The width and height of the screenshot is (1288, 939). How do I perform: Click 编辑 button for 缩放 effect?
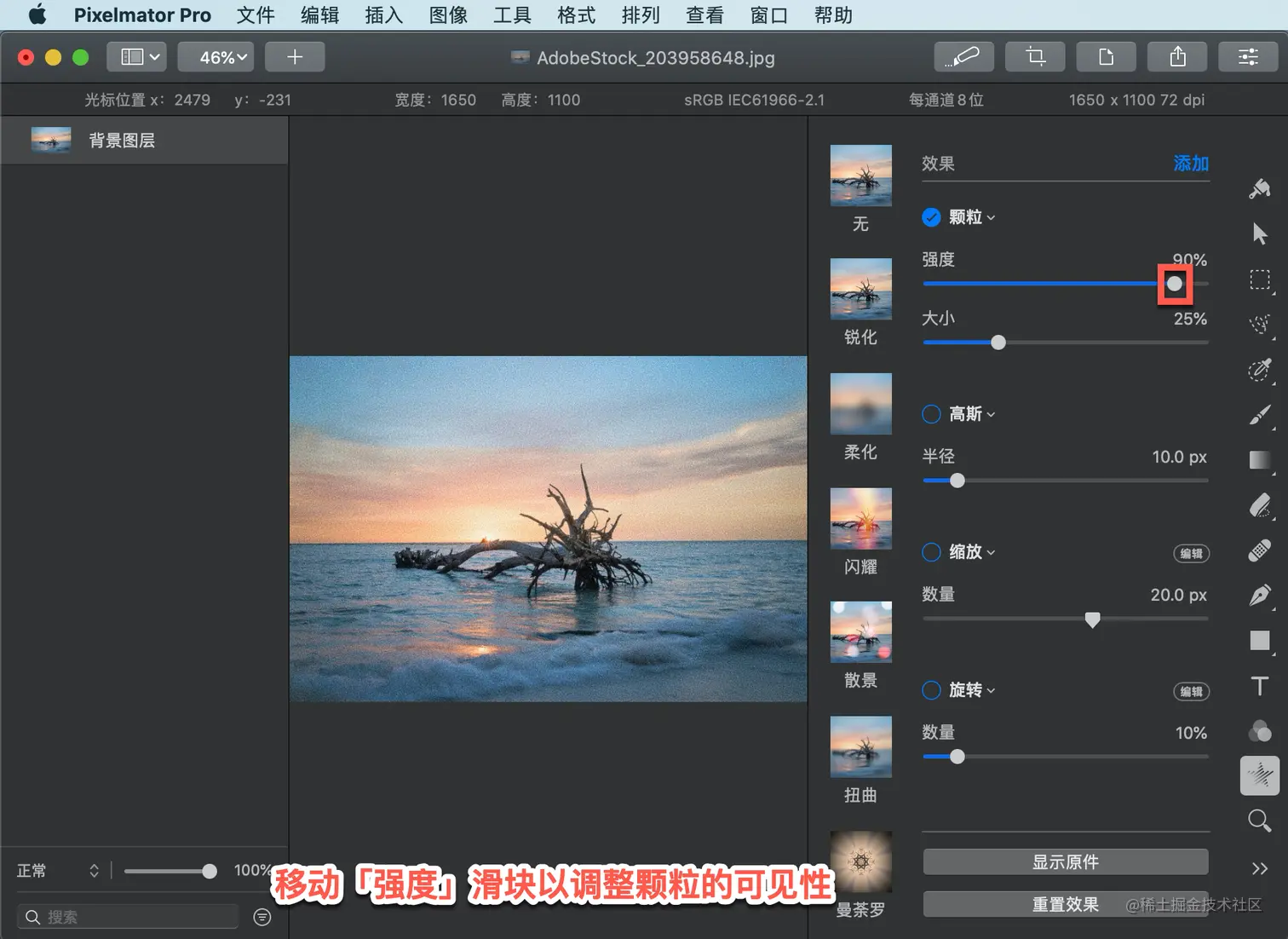(x=1191, y=554)
